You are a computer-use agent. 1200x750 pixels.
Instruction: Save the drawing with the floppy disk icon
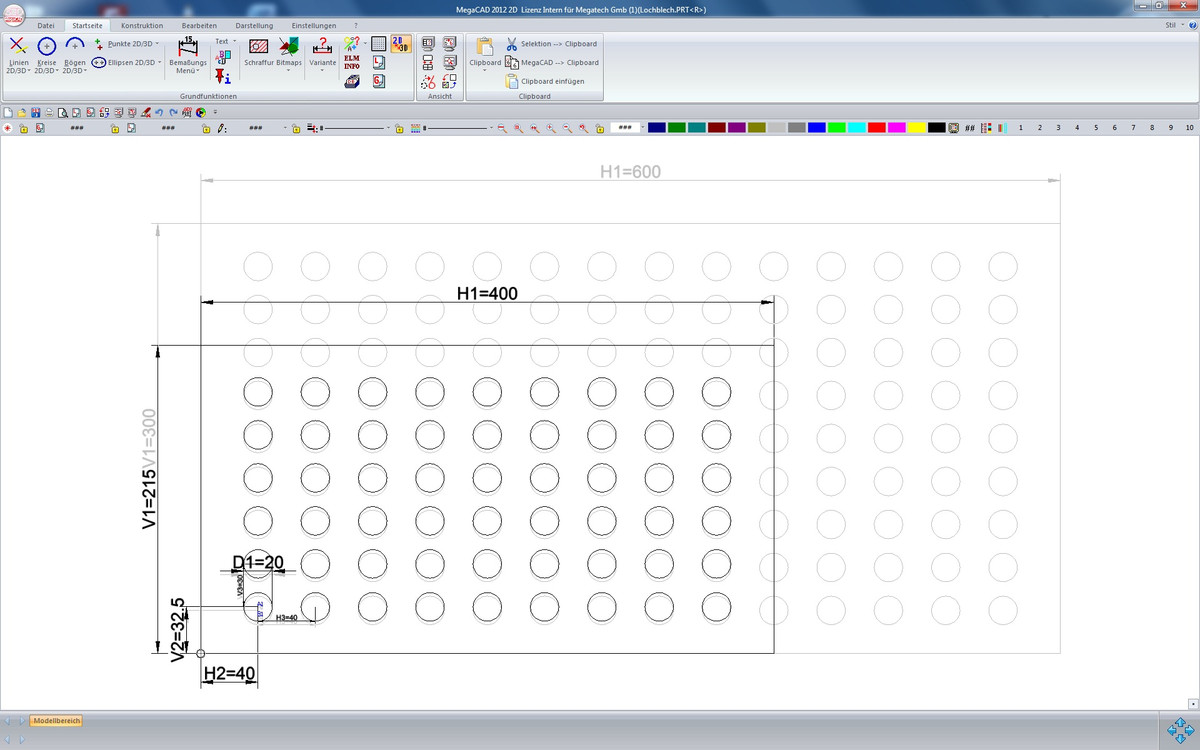coord(36,113)
